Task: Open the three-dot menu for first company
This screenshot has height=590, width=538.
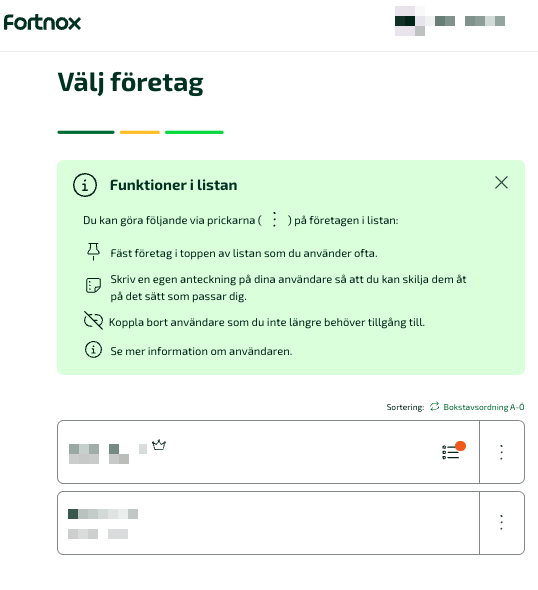Action: (x=502, y=452)
